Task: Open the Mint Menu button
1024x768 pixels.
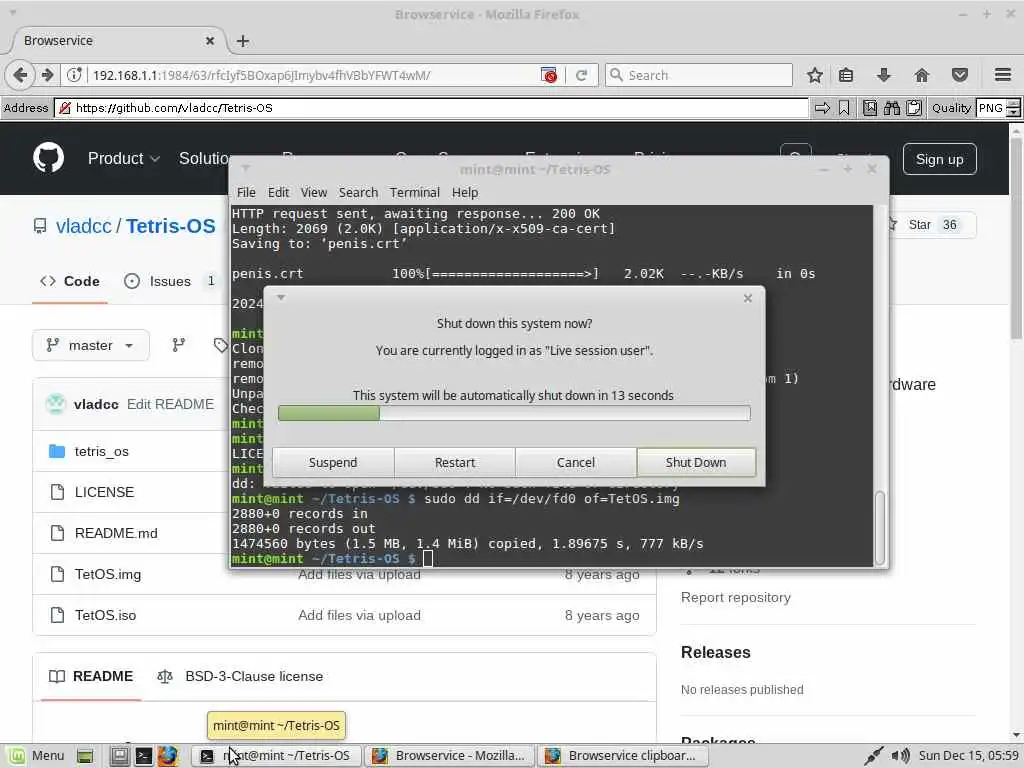Action: coord(37,756)
